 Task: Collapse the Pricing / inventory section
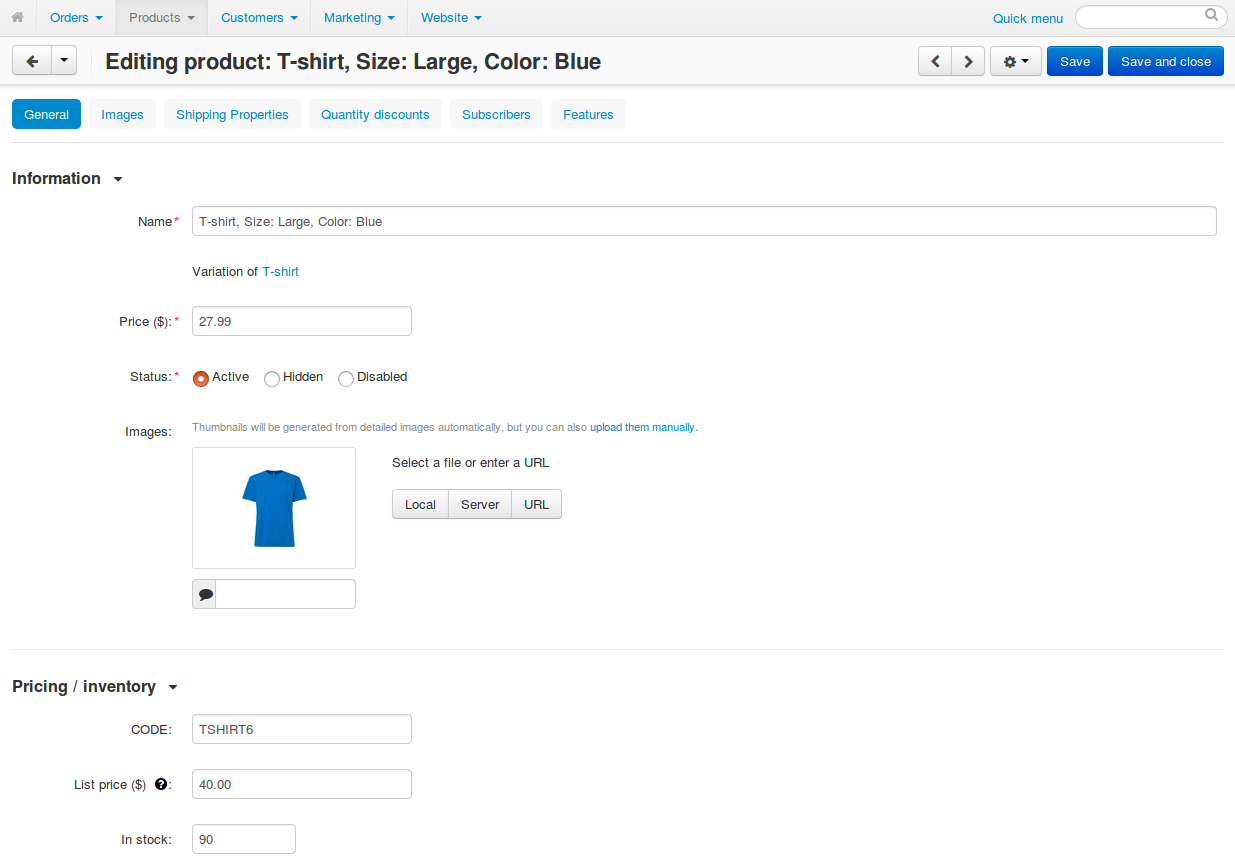click(95, 686)
